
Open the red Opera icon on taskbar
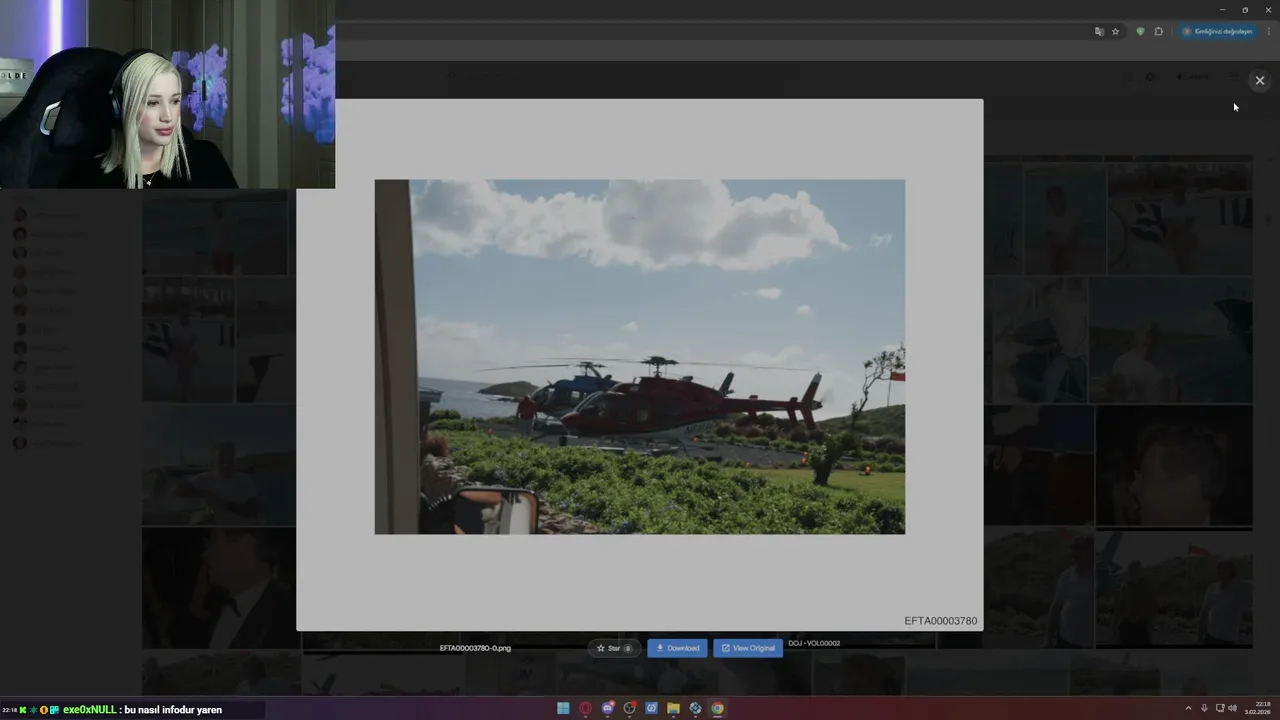[586, 708]
